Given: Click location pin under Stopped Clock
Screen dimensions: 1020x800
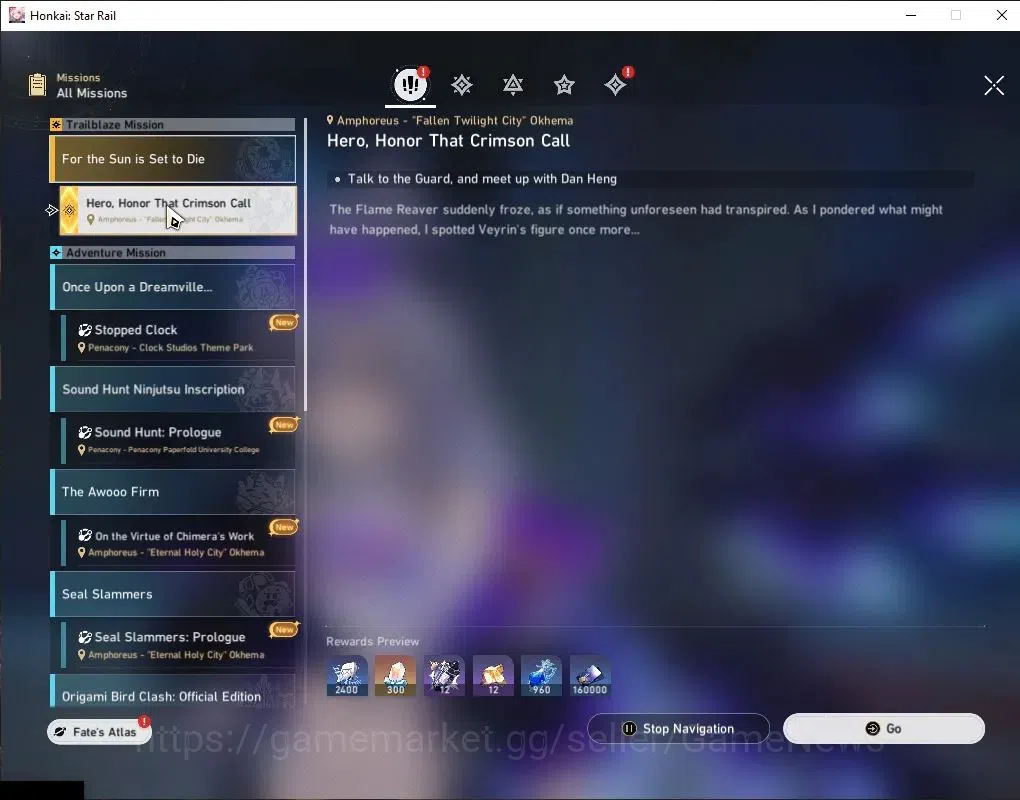Looking at the screenshot, I should [x=81, y=347].
